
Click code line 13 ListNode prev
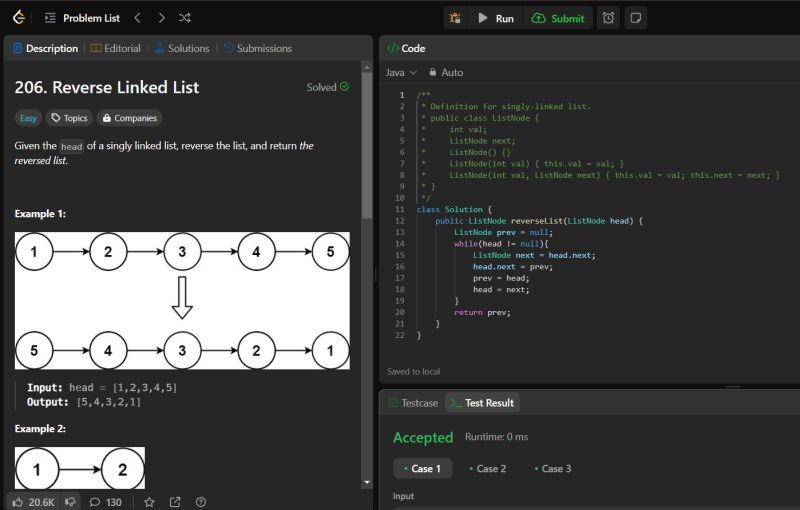click(x=503, y=232)
